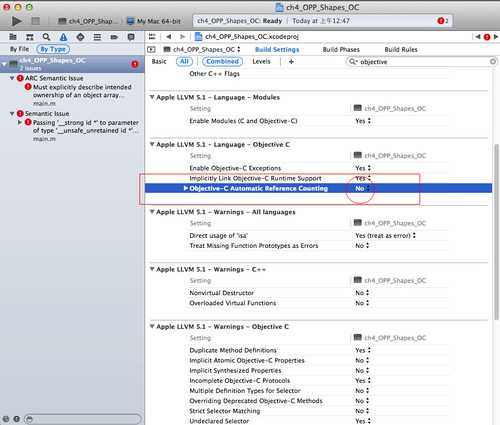Open the Build Rules tab
The image size is (500, 425).
coord(401,49)
